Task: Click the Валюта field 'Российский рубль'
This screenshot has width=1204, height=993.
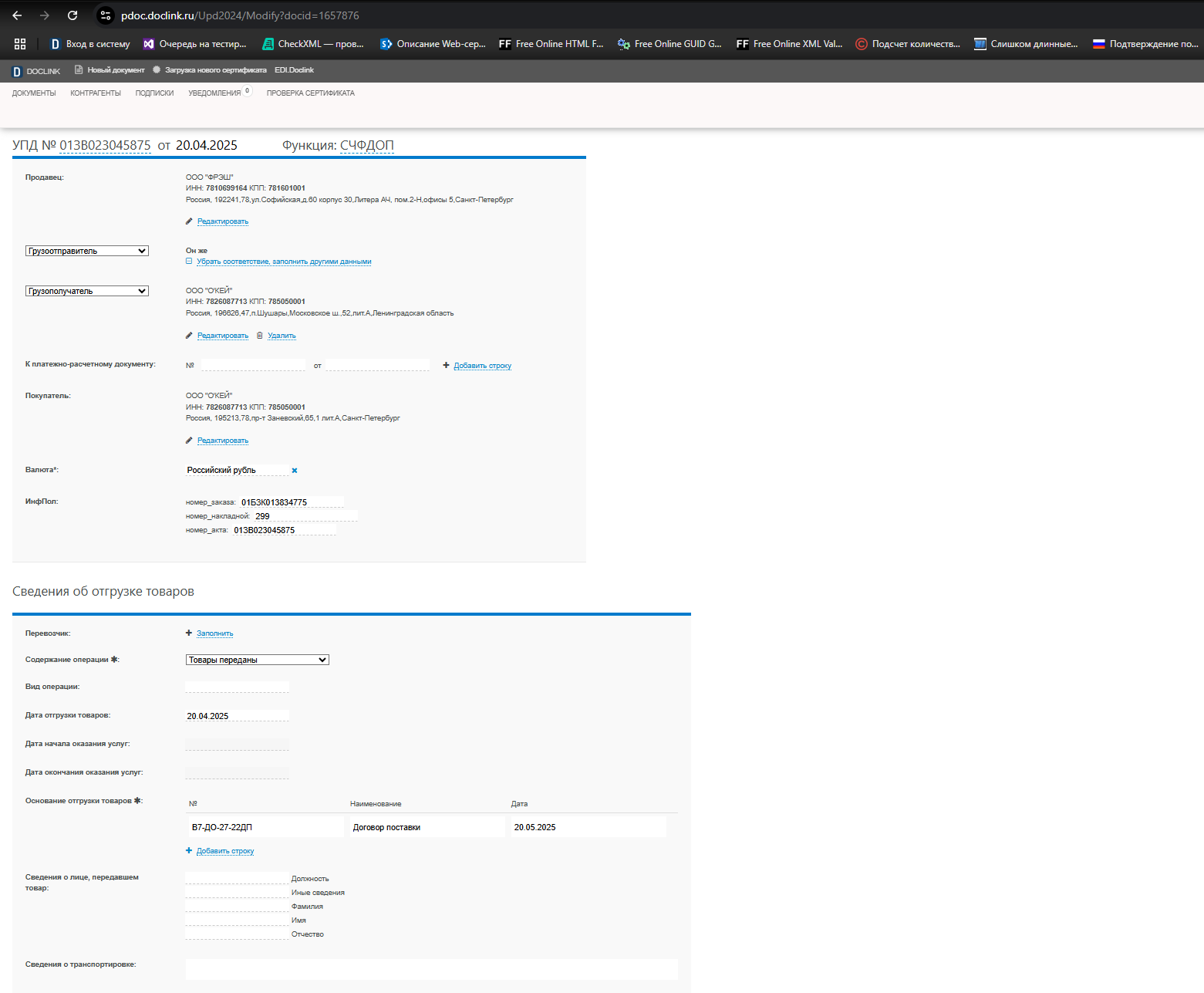Action: [x=237, y=470]
